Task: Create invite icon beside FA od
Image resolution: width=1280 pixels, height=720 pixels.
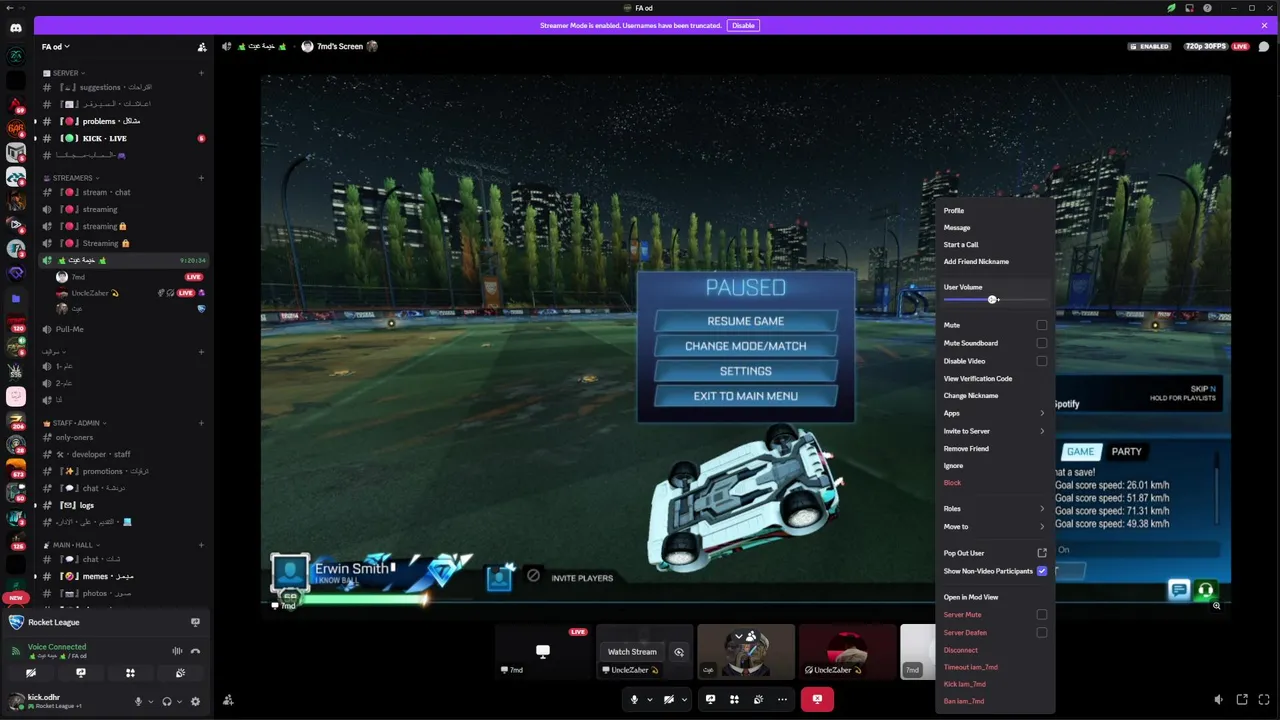Action: tap(202, 47)
